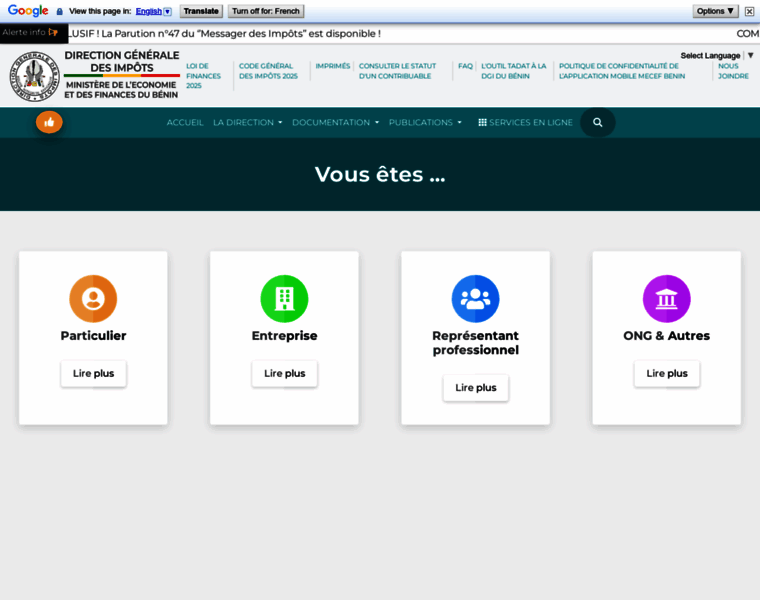760x600 pixels.
Task: Close the Google Translate bar
Action: click(x=749, y=11)
